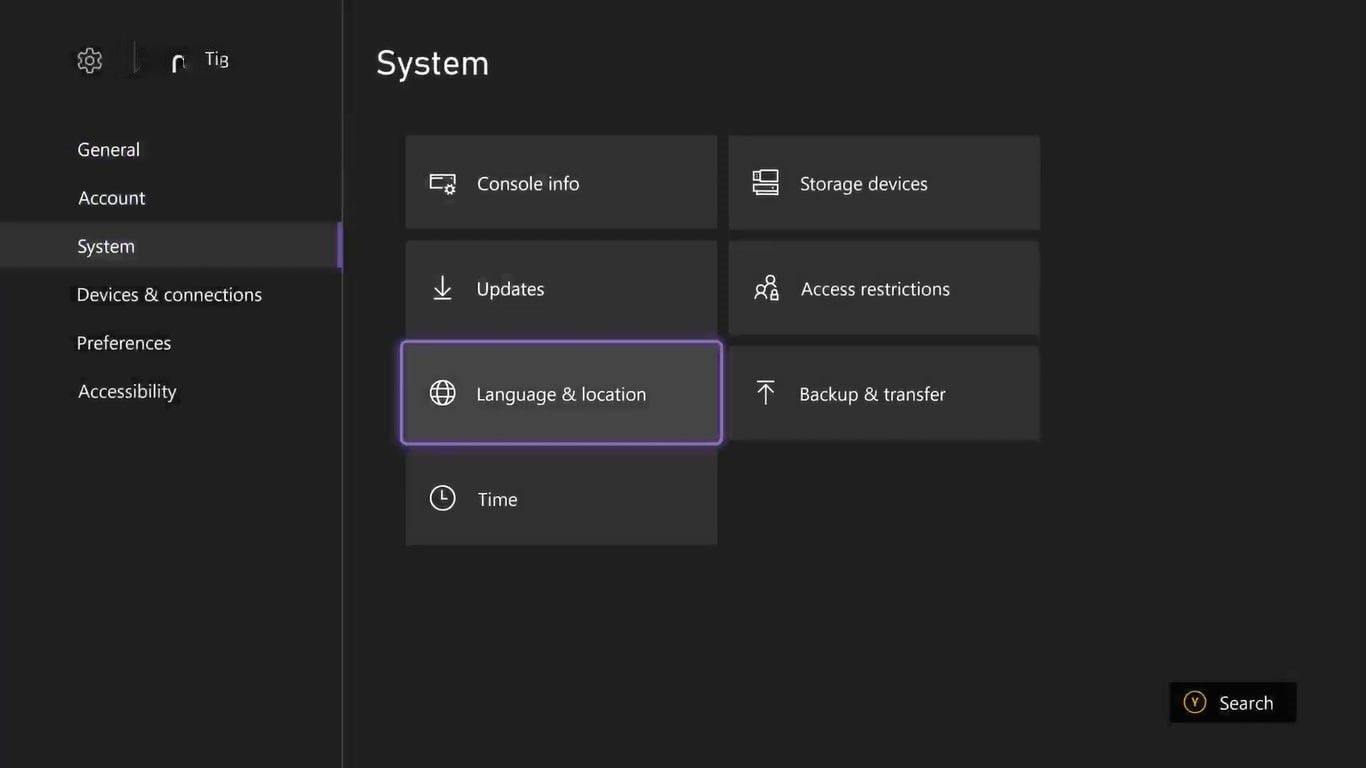Open the Accessibility category
Image resolution: width=1366 pixels, height=768 pixels.
coord(127,391)
